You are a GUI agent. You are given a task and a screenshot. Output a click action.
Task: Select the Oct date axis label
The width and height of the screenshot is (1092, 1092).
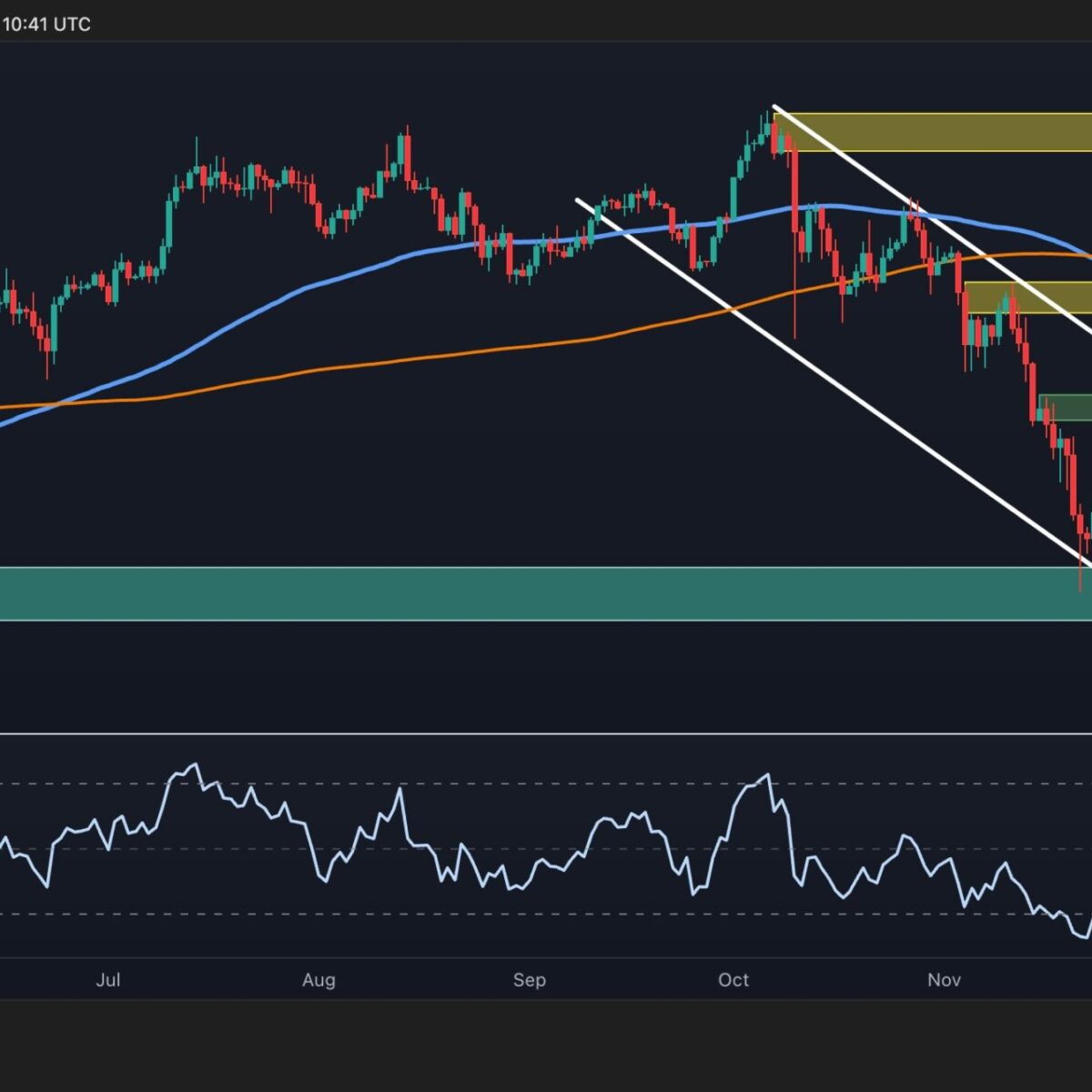pyautogui.click(x=733, y=980)
